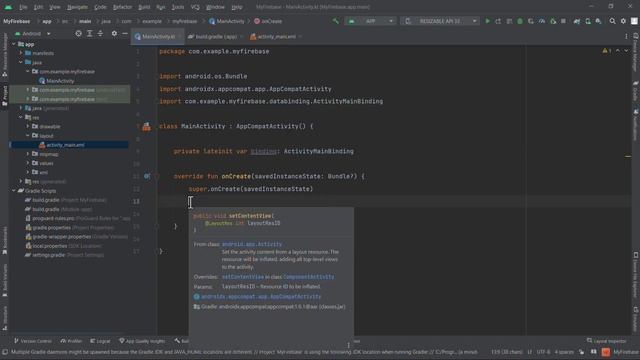Open Resource Manager side tab

pos(4,55)
